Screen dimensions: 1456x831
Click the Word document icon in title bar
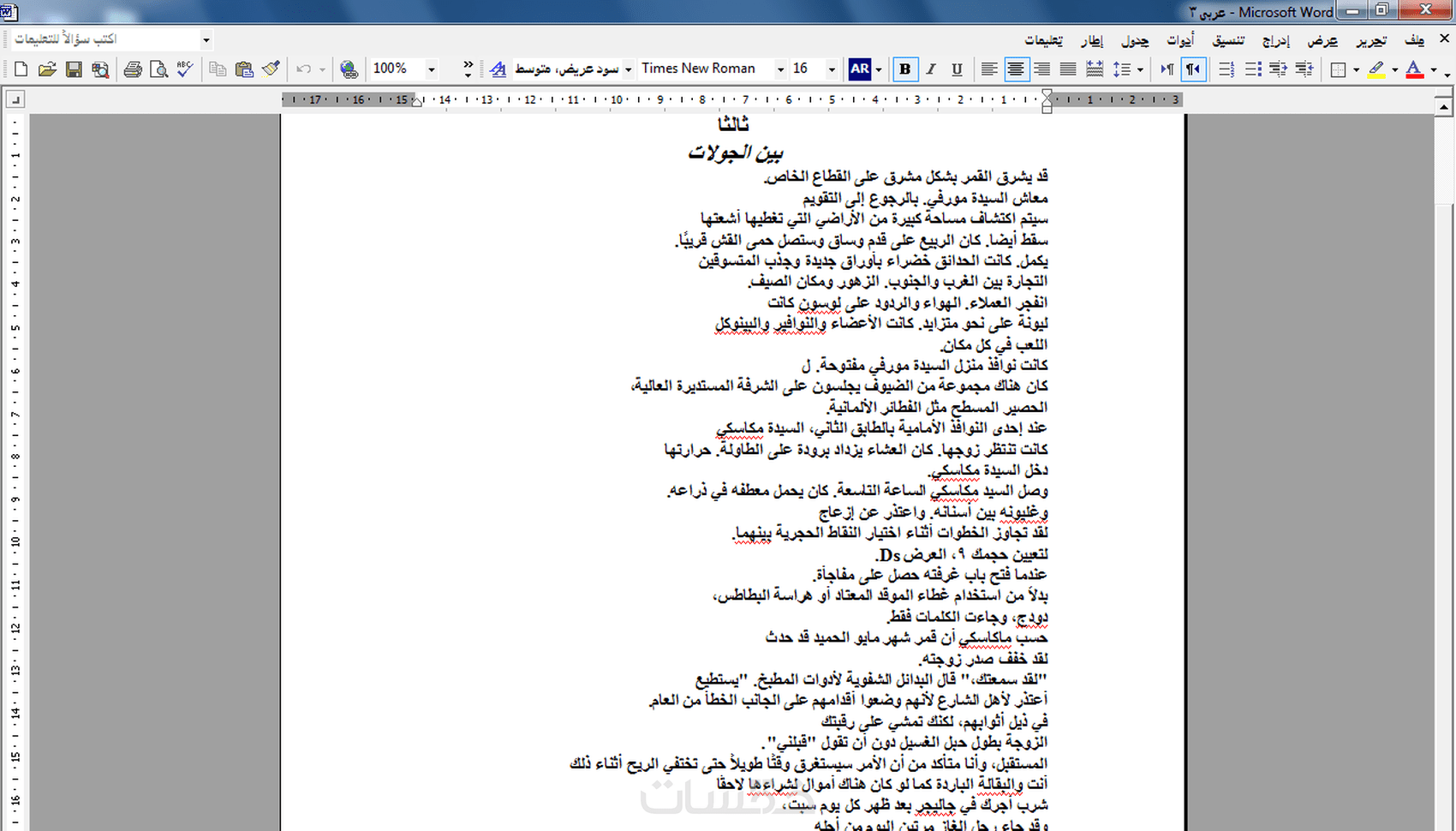coord(9,11)
